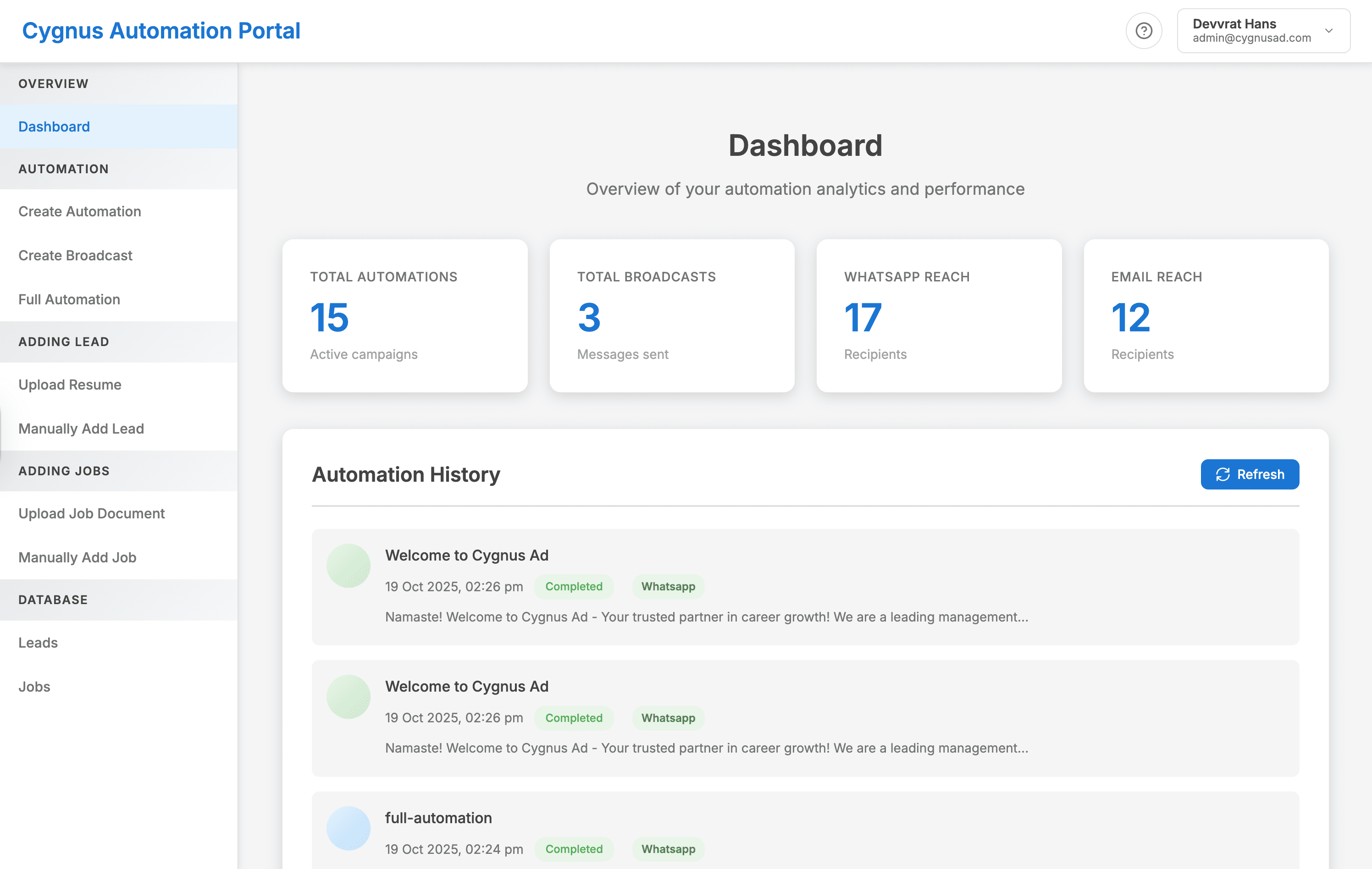The width and height of the screenshot is (1372, 869).
Task: Open Jobs under Database
Action: coord(34,686)
